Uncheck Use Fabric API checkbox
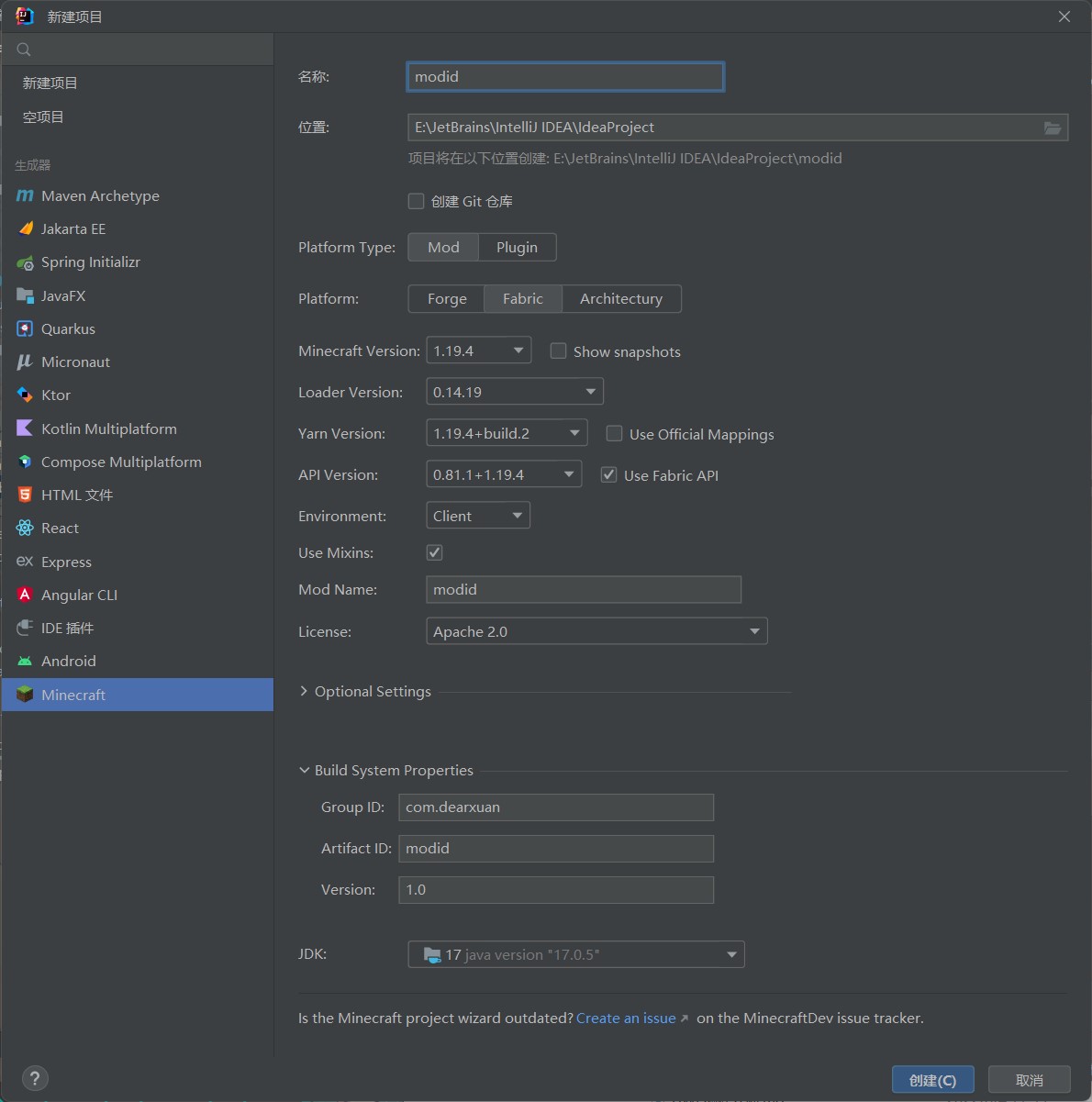 point(608,474)
